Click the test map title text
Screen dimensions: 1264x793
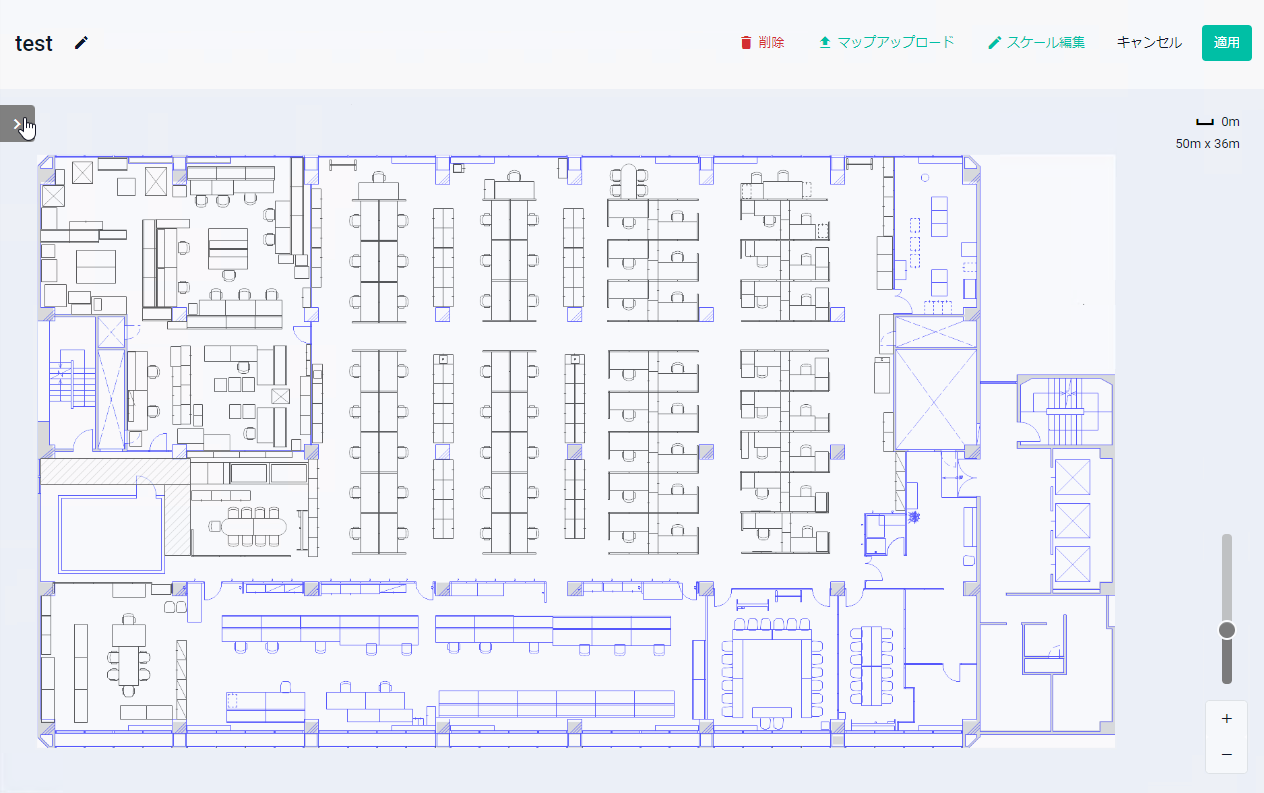point(34,44)
